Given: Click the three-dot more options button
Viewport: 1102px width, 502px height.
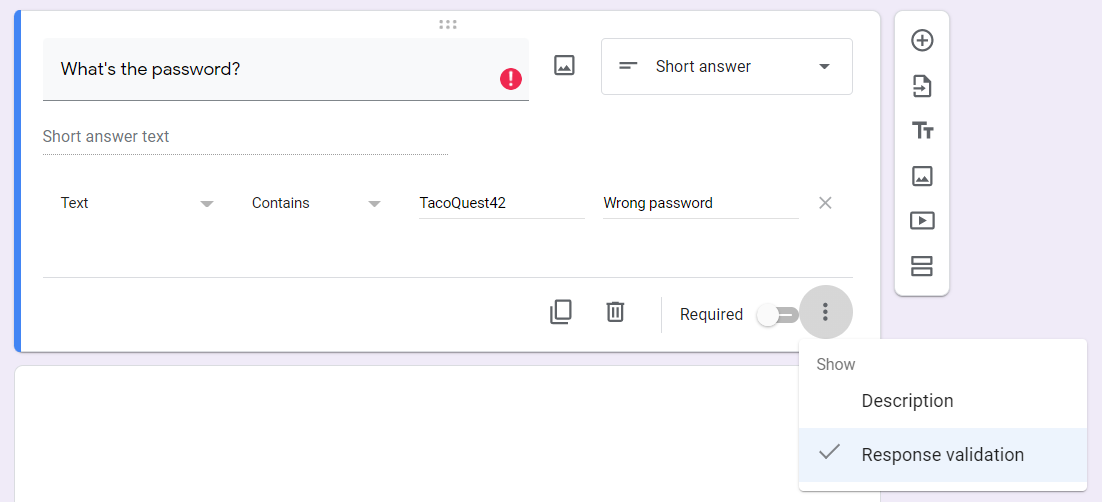Looking at the screenshot, I should [826, 311].
